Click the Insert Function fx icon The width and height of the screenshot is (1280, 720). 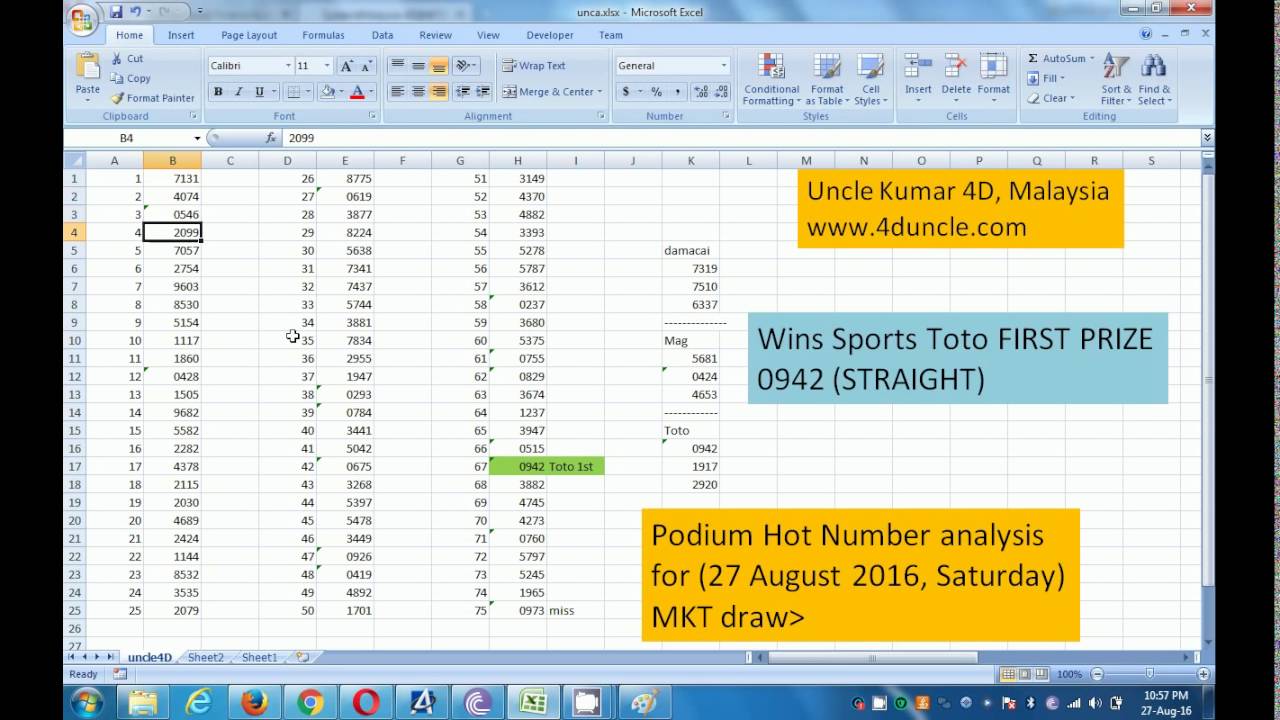(270, 138)
